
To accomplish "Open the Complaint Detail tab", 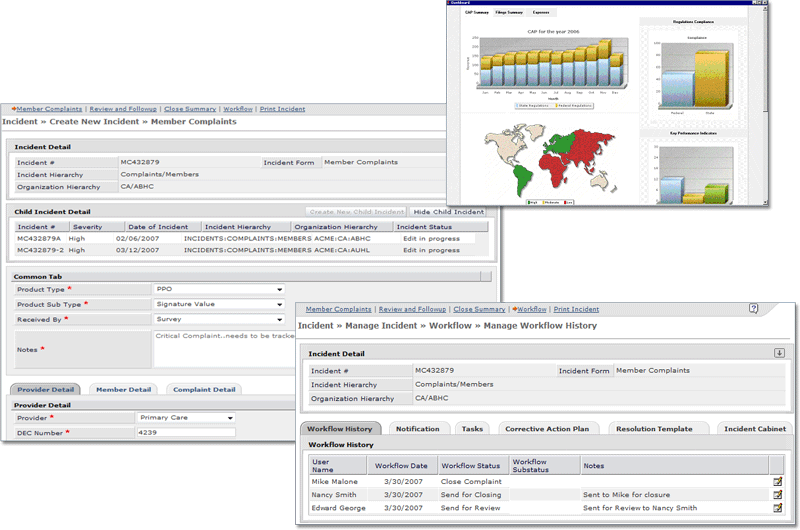I will (204, 389).
